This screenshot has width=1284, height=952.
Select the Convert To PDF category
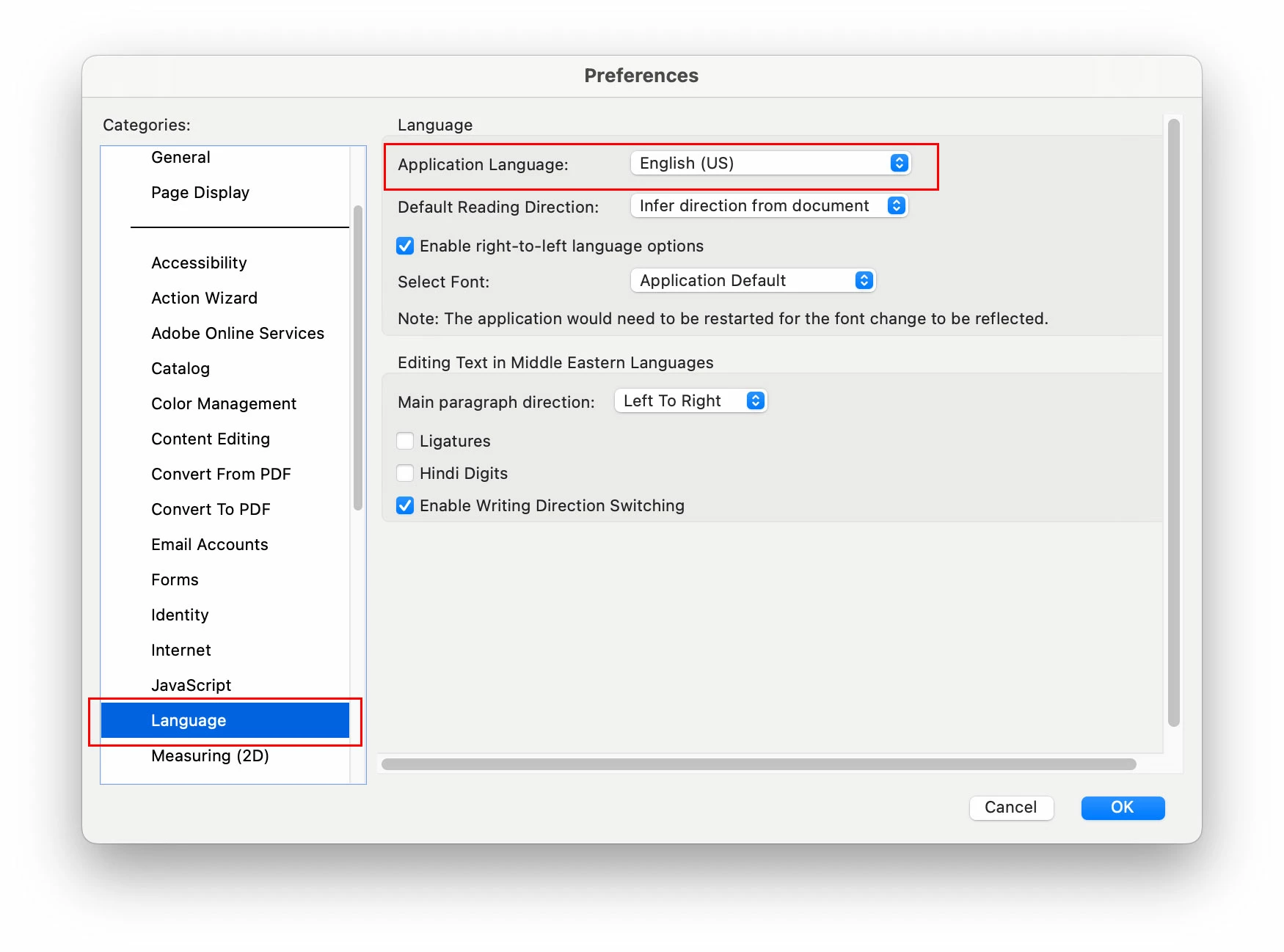225,509
